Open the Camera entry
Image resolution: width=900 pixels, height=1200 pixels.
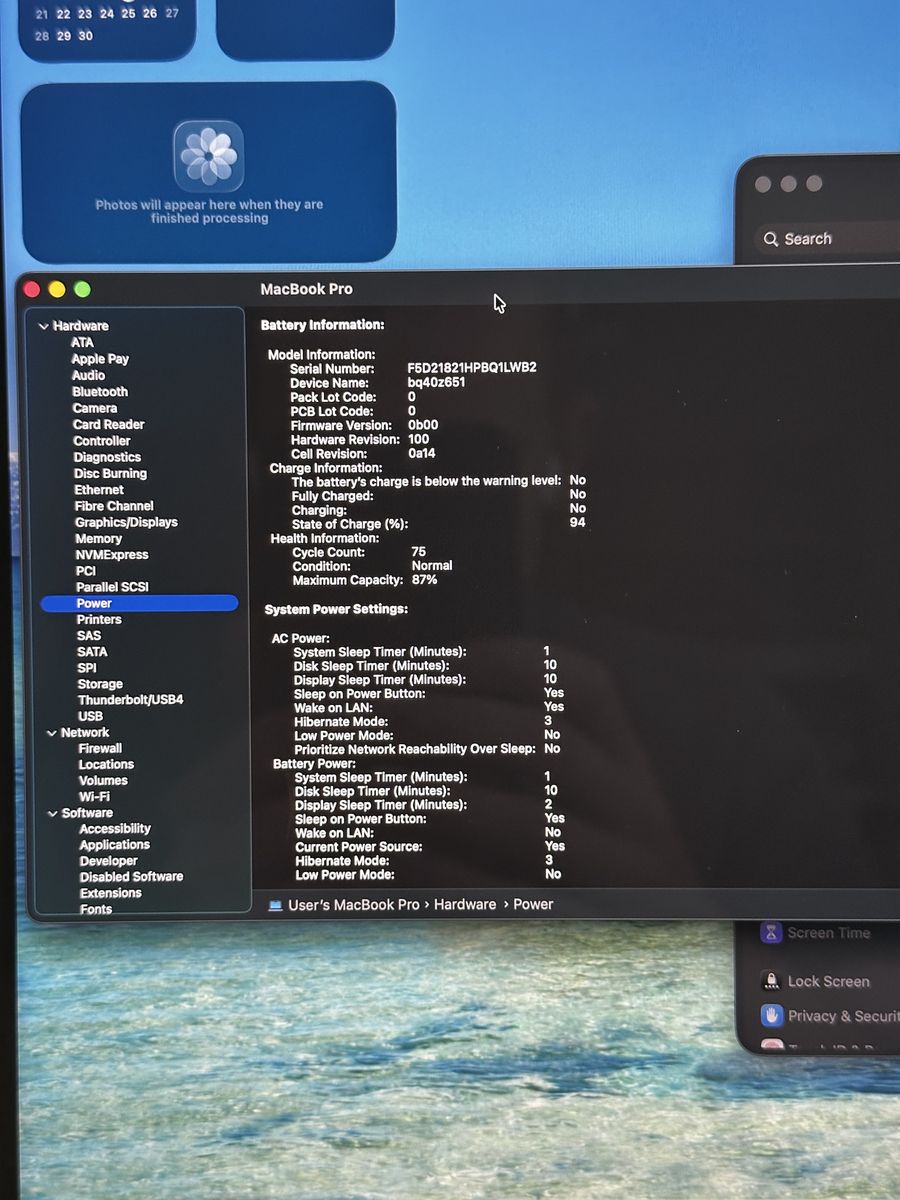pyautogui.click(x=95, y=408)
